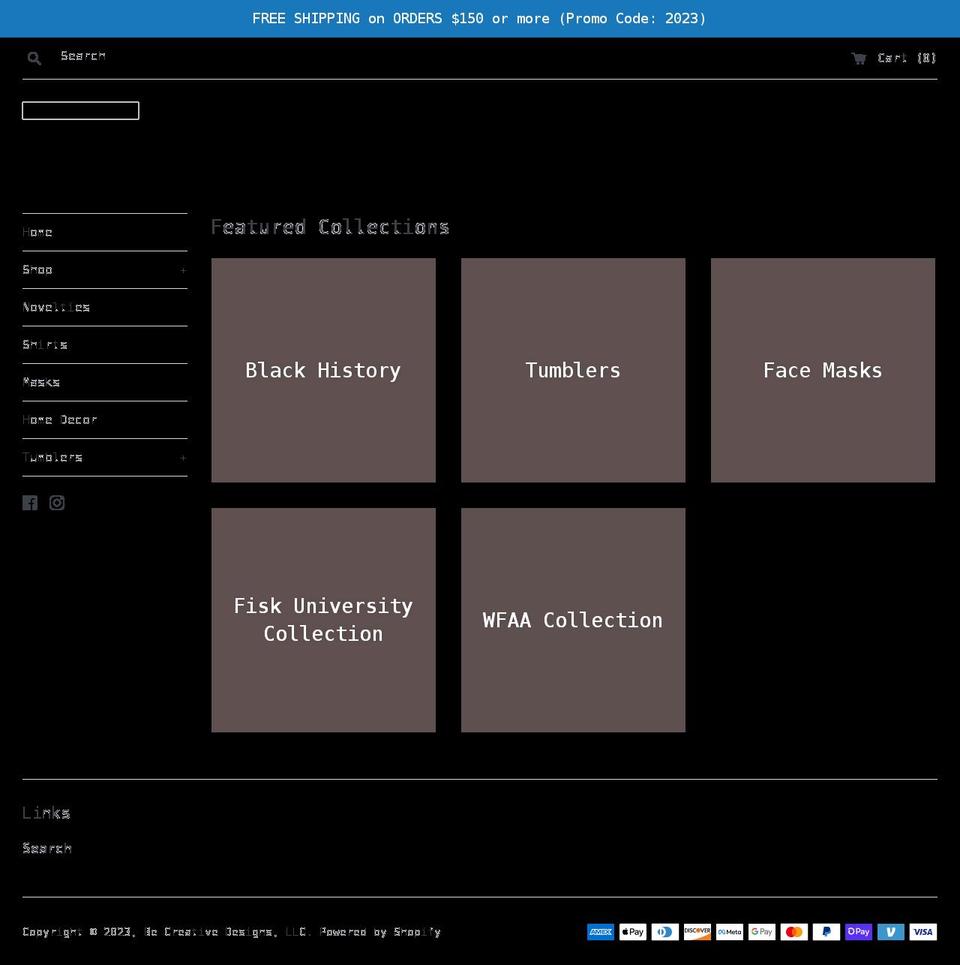The width and height of the screenshot is (960, 965).
Task: Open Novelties in sidebar menu
Action: pyautogui.click(x=57, y=308)
